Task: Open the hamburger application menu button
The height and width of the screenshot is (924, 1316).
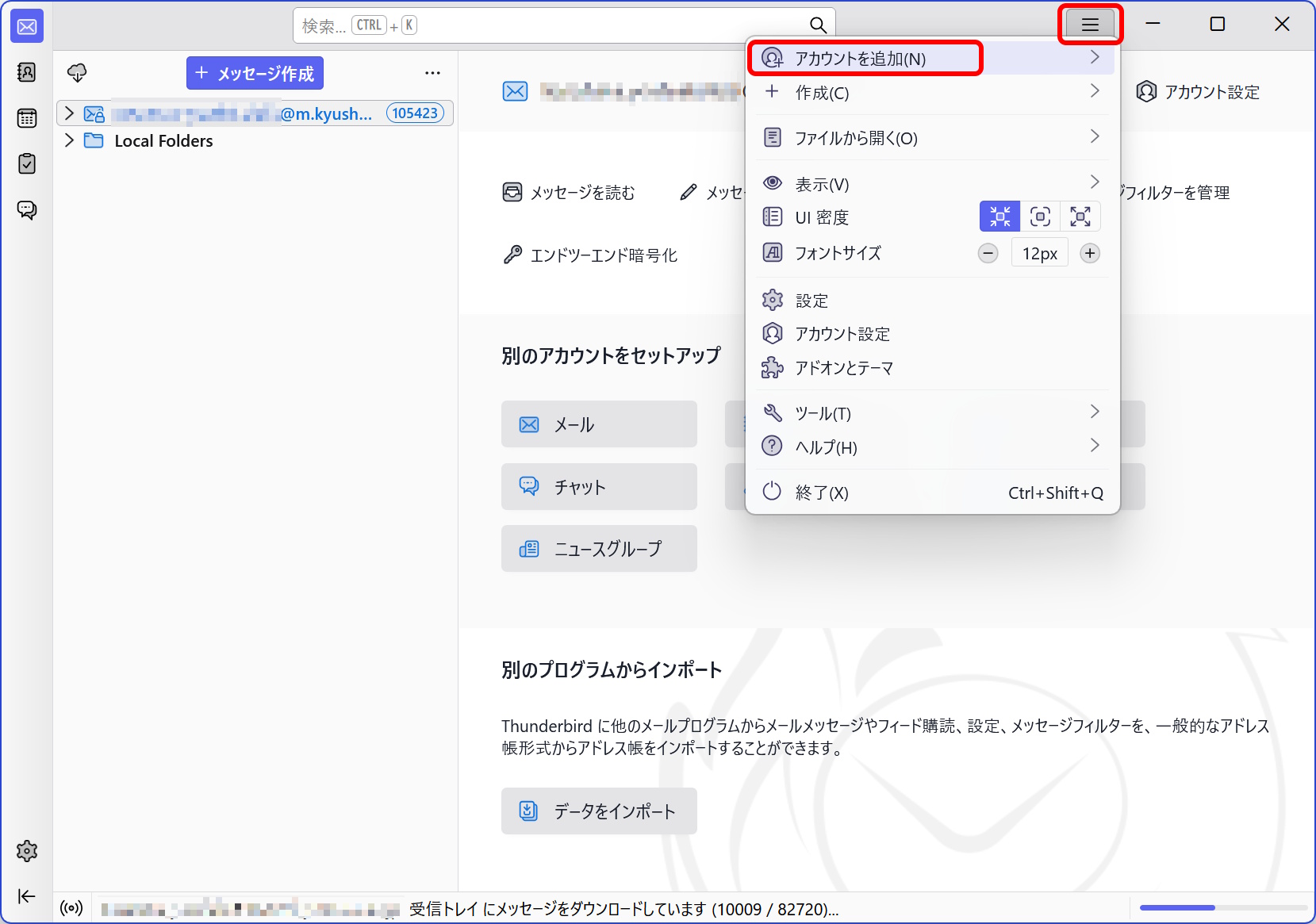Action: click(1090, 25)
